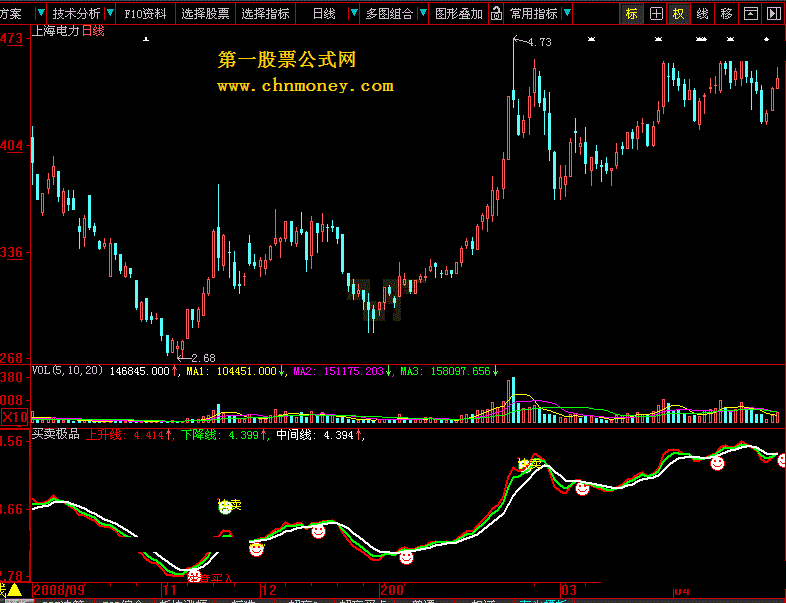
Task: Click the 2008/09 date on time axis
Action: point(59,589)
